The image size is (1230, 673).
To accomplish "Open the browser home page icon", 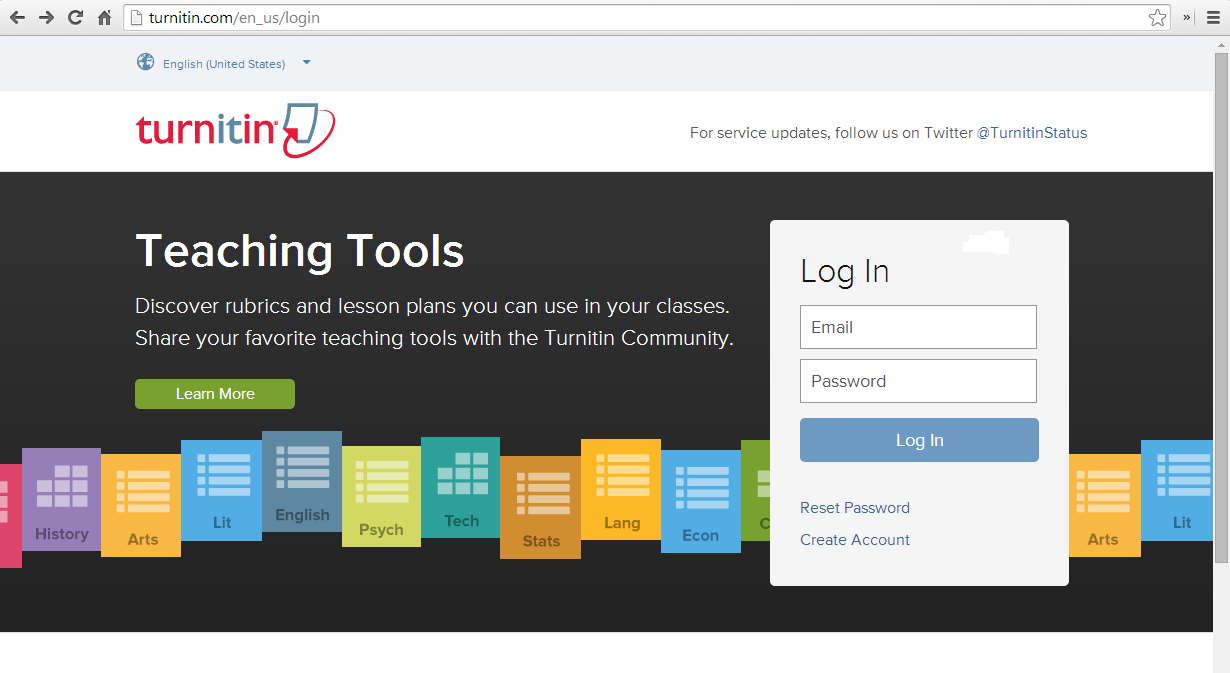I will pos(104,17).
